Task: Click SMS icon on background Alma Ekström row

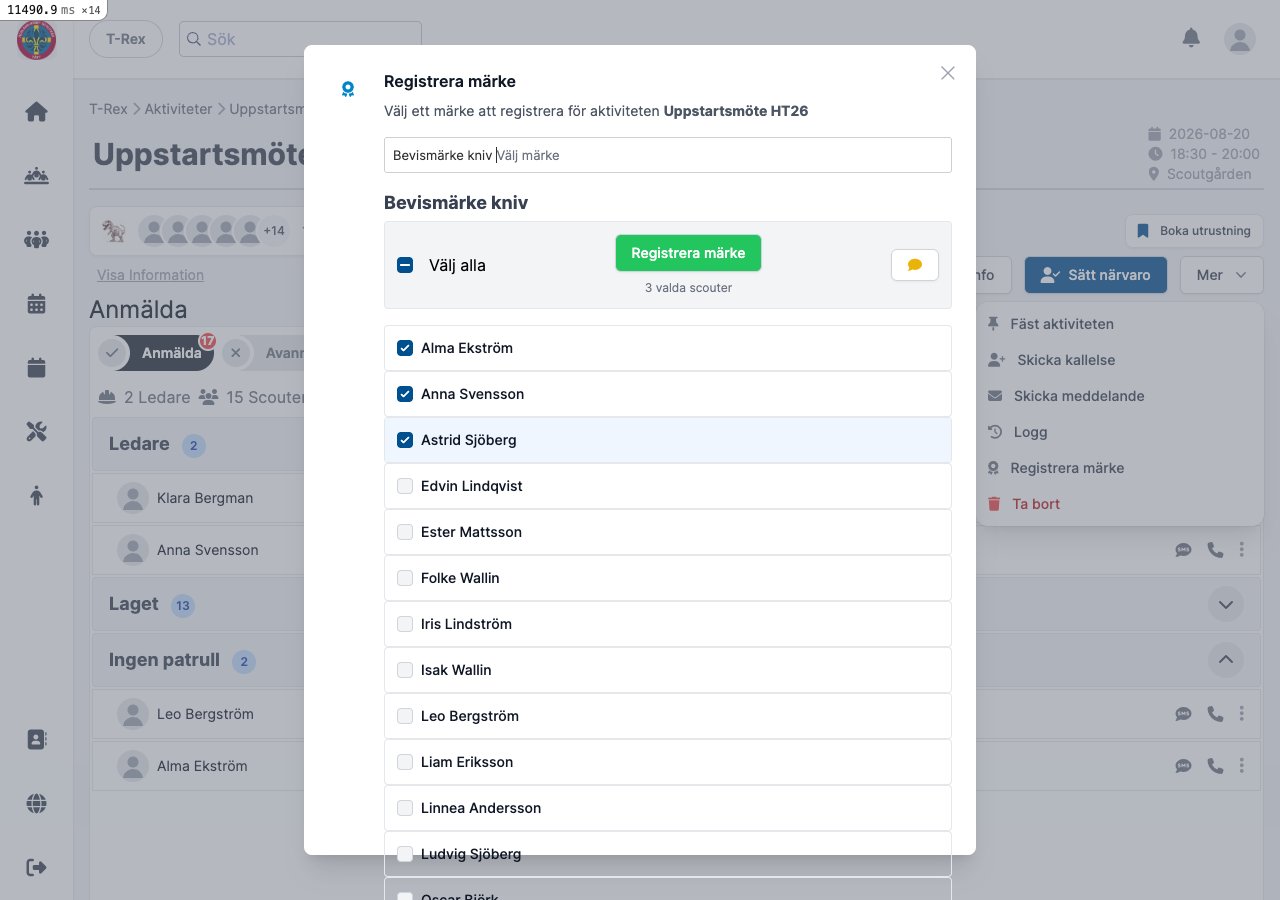Action: point(1183,766)
